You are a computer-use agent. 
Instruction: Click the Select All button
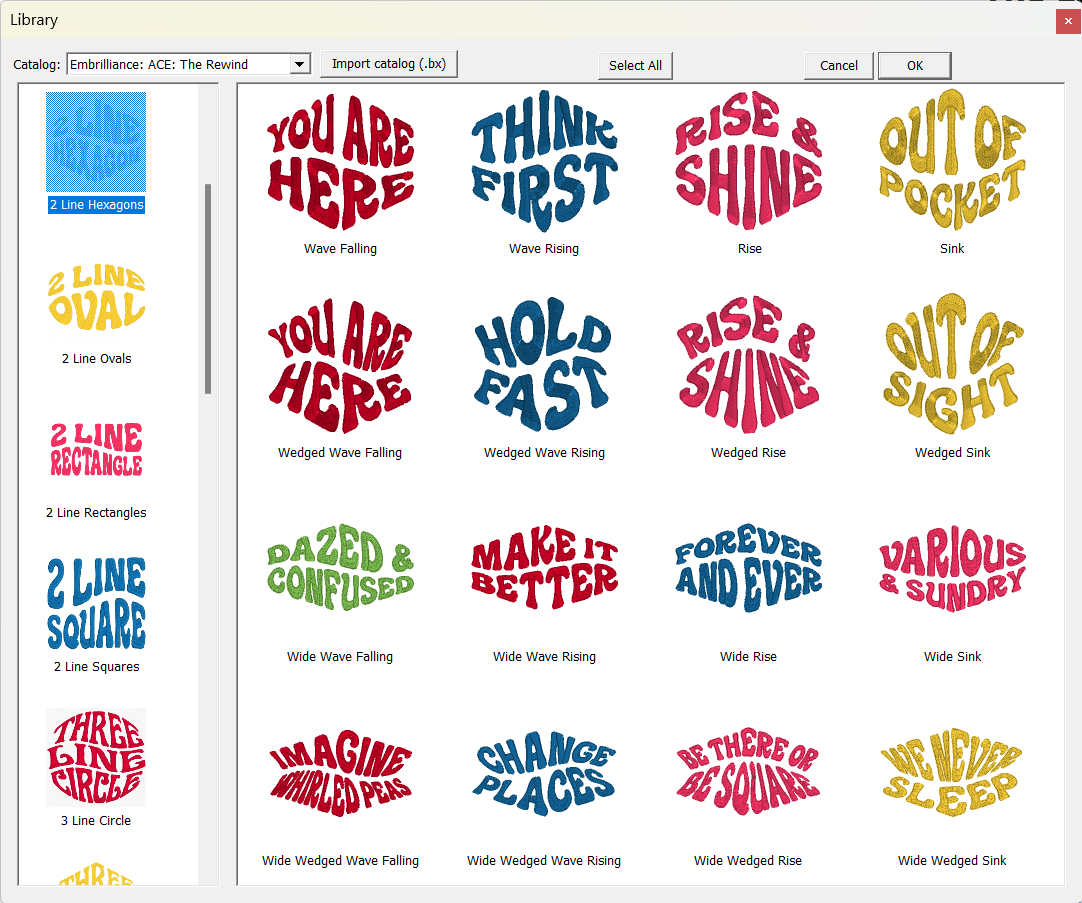(635, 65)
